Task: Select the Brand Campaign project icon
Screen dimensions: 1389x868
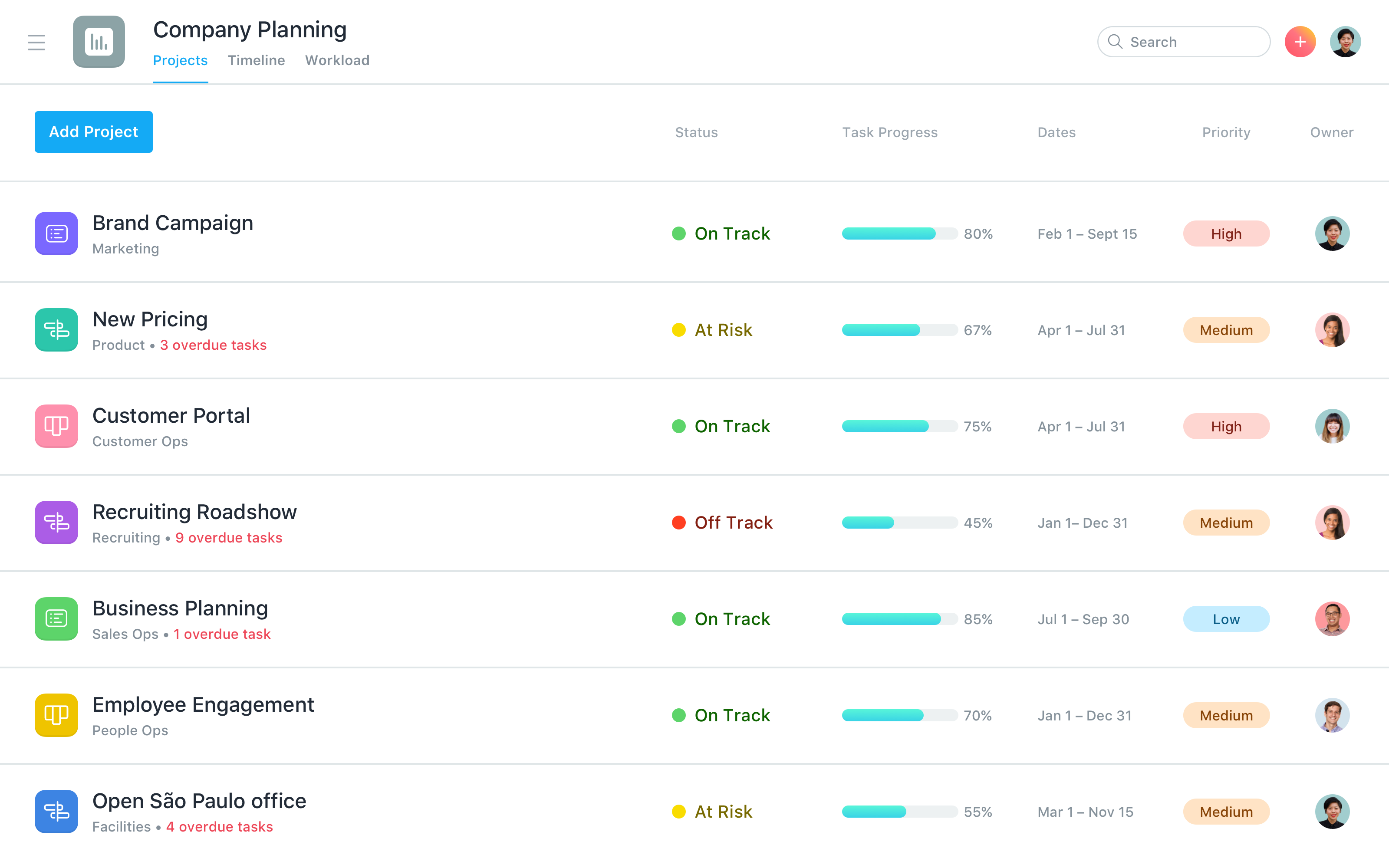Action: (x=56, y=233)
